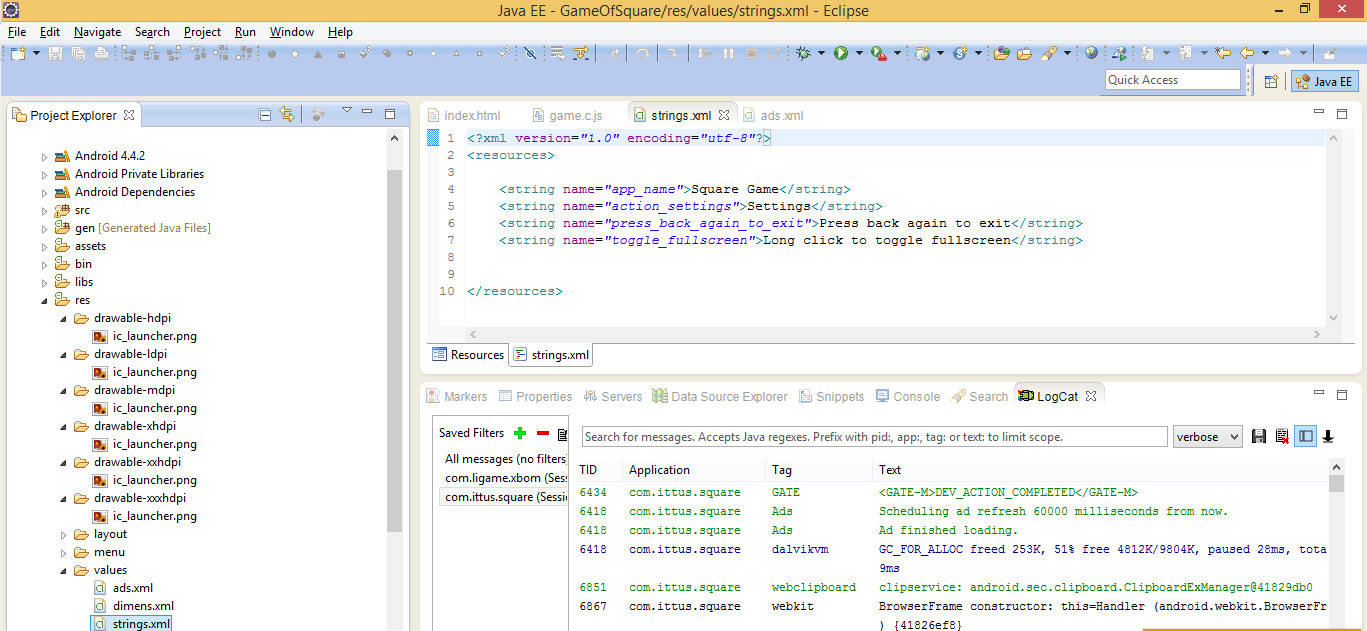Clear the LogCat log output

(1282, 436)
